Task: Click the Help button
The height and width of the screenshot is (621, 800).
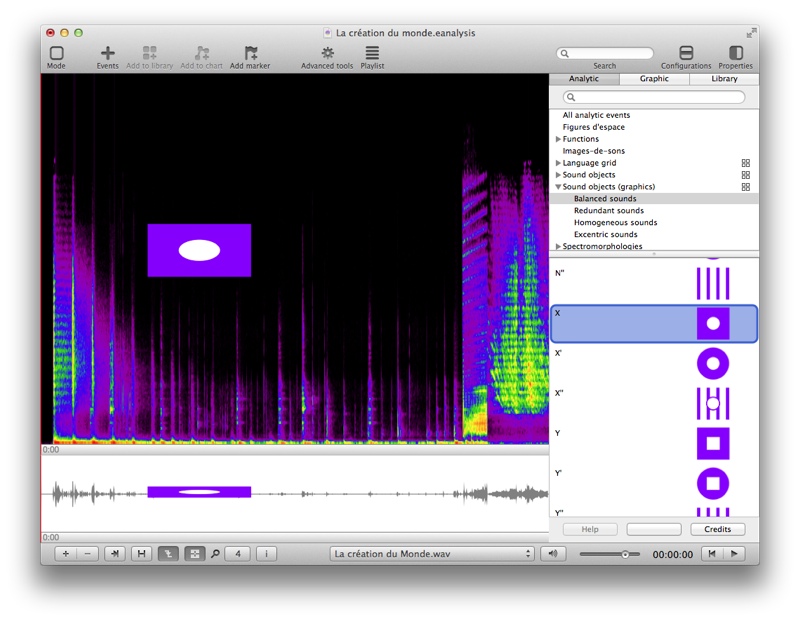Action: coord(590,529)
